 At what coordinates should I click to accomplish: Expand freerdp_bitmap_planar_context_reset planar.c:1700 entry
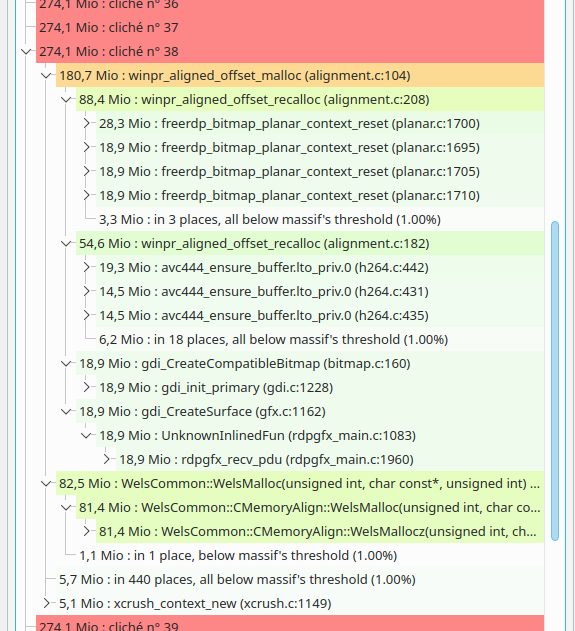(86, 123)
